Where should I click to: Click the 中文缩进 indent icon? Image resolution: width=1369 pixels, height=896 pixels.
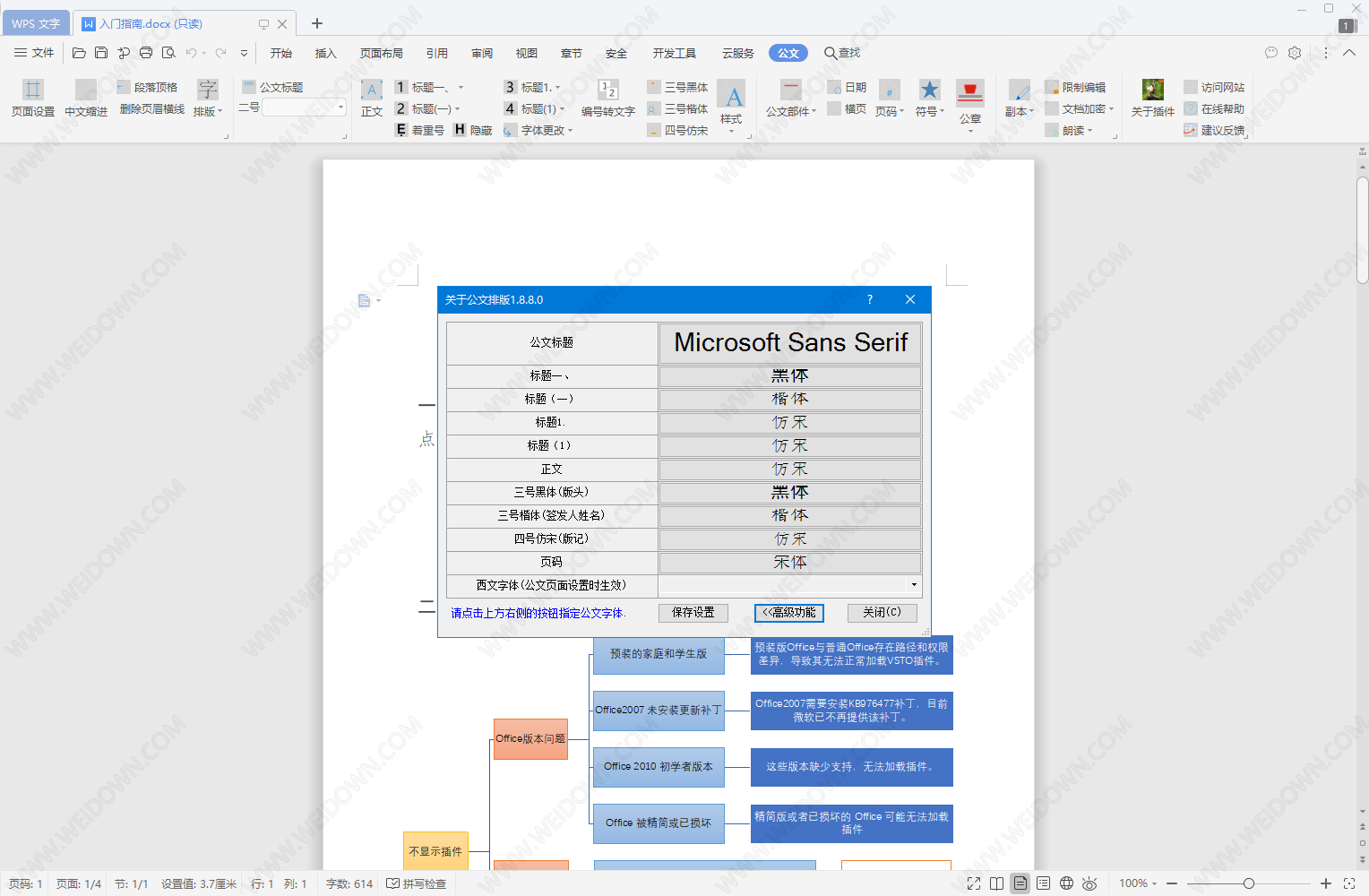[x=86, y=98]
